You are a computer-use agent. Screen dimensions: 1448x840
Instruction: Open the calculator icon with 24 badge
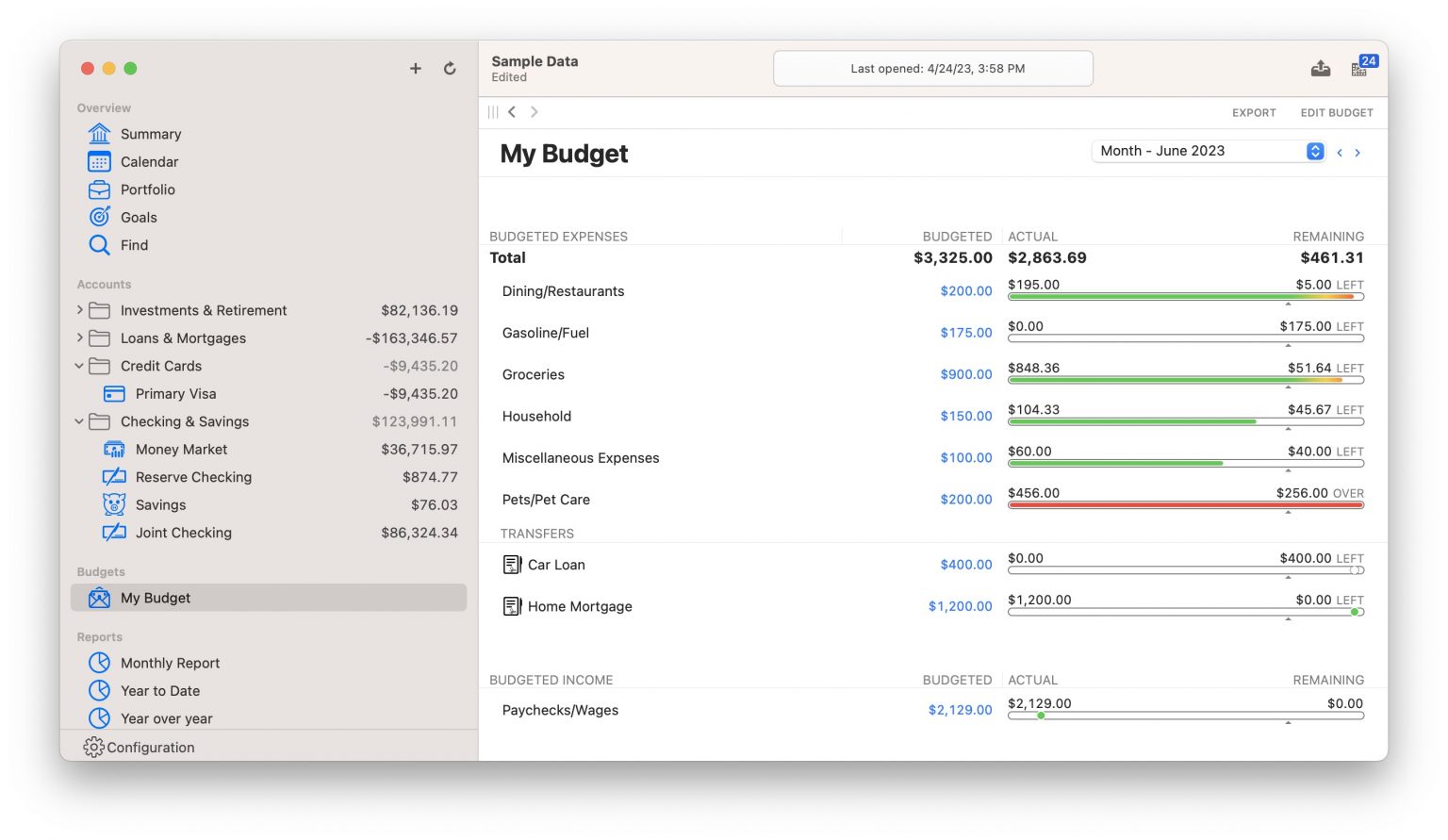point(1364,66)
